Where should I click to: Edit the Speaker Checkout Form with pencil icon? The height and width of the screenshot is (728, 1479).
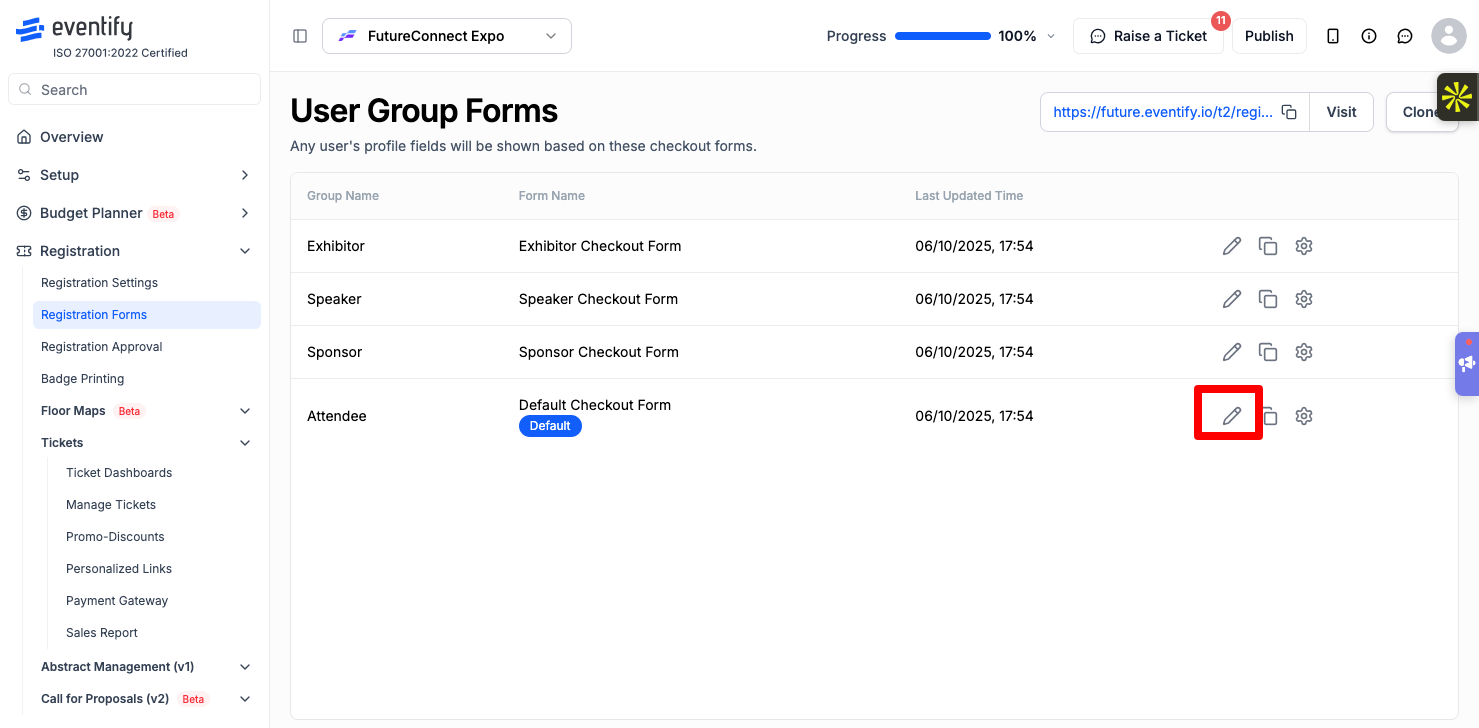coord(1232,299)
